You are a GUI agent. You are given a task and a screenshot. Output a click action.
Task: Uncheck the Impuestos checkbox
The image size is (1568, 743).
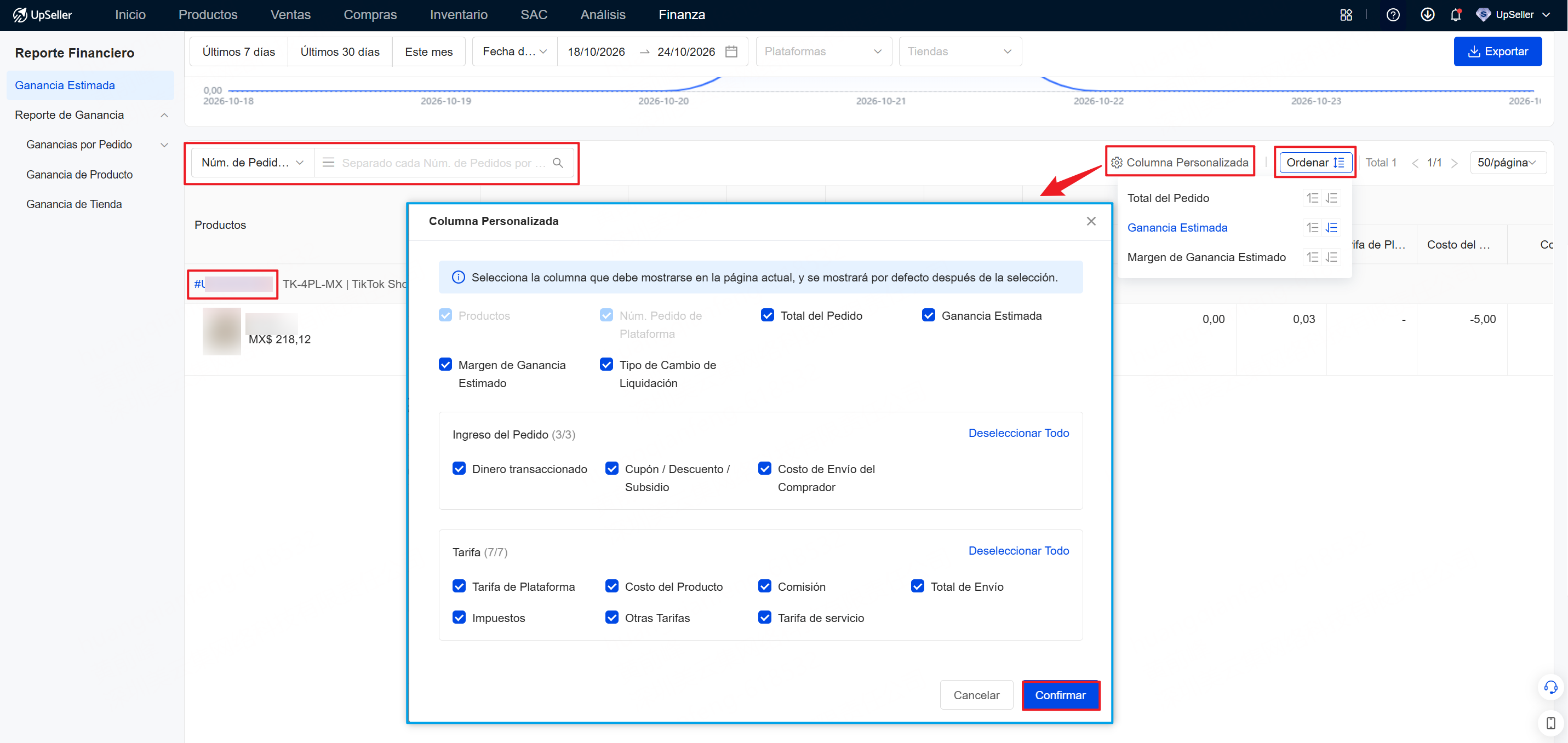pos(459,617)
